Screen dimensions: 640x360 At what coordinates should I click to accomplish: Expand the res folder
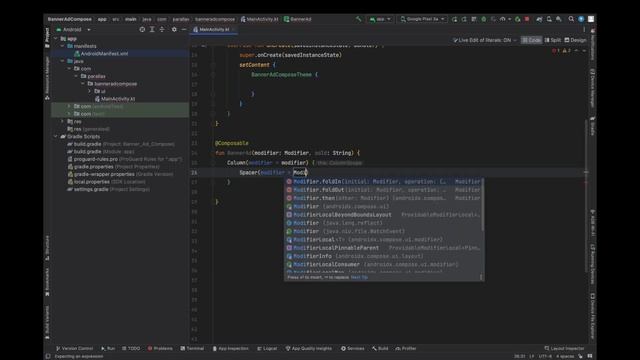click(x=62, y=121)
